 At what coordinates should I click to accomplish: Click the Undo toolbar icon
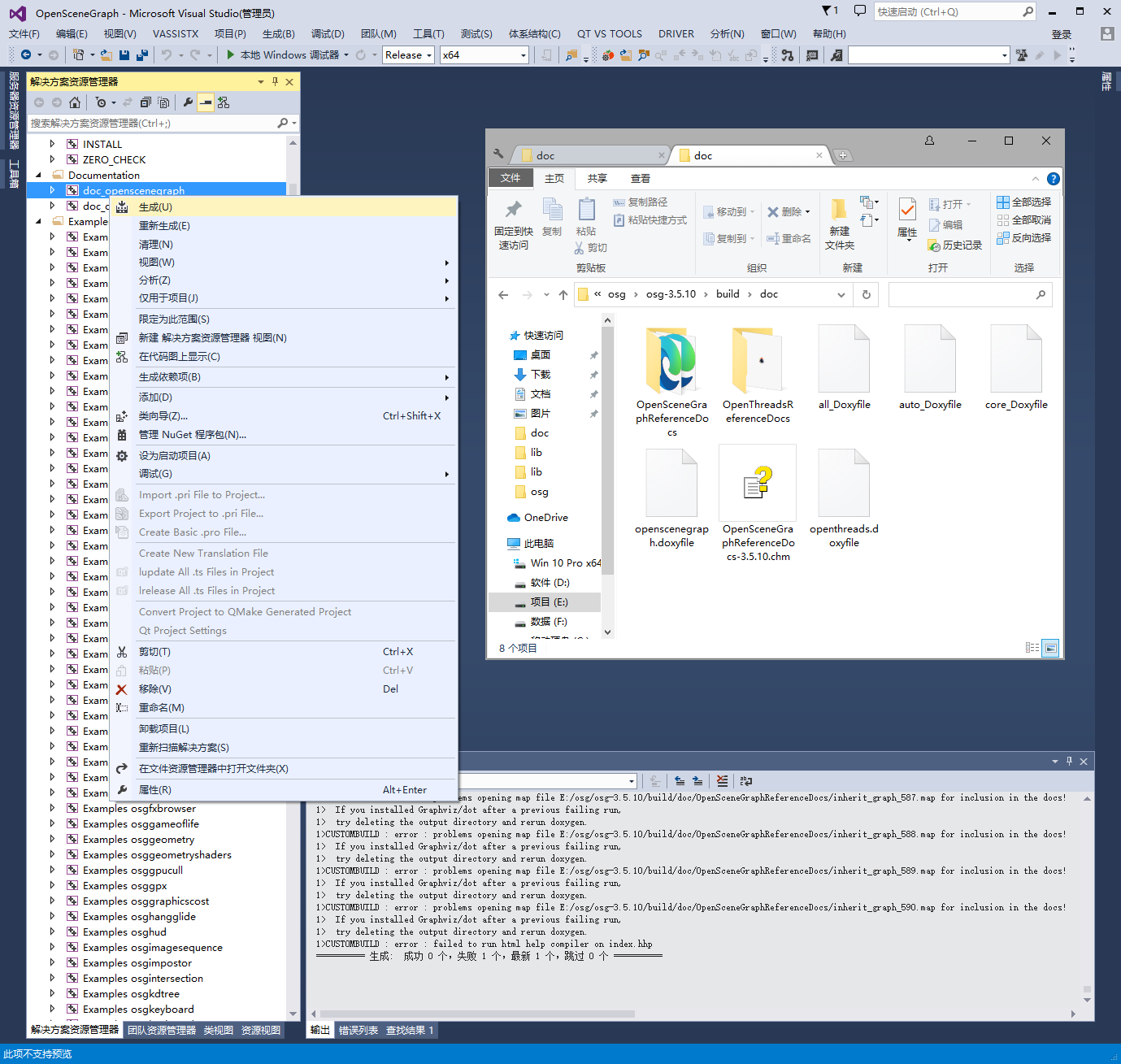pos(166,54)
